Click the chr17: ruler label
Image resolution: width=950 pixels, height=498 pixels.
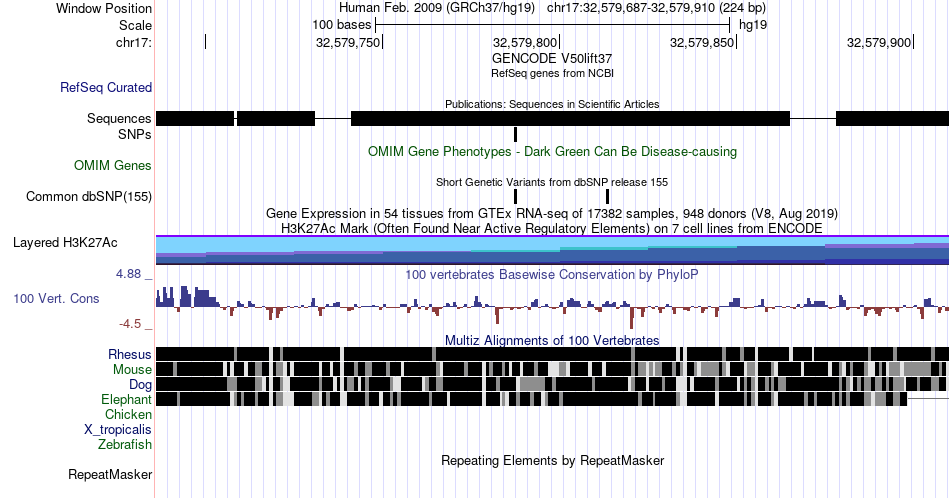click(x=134, y=42)
